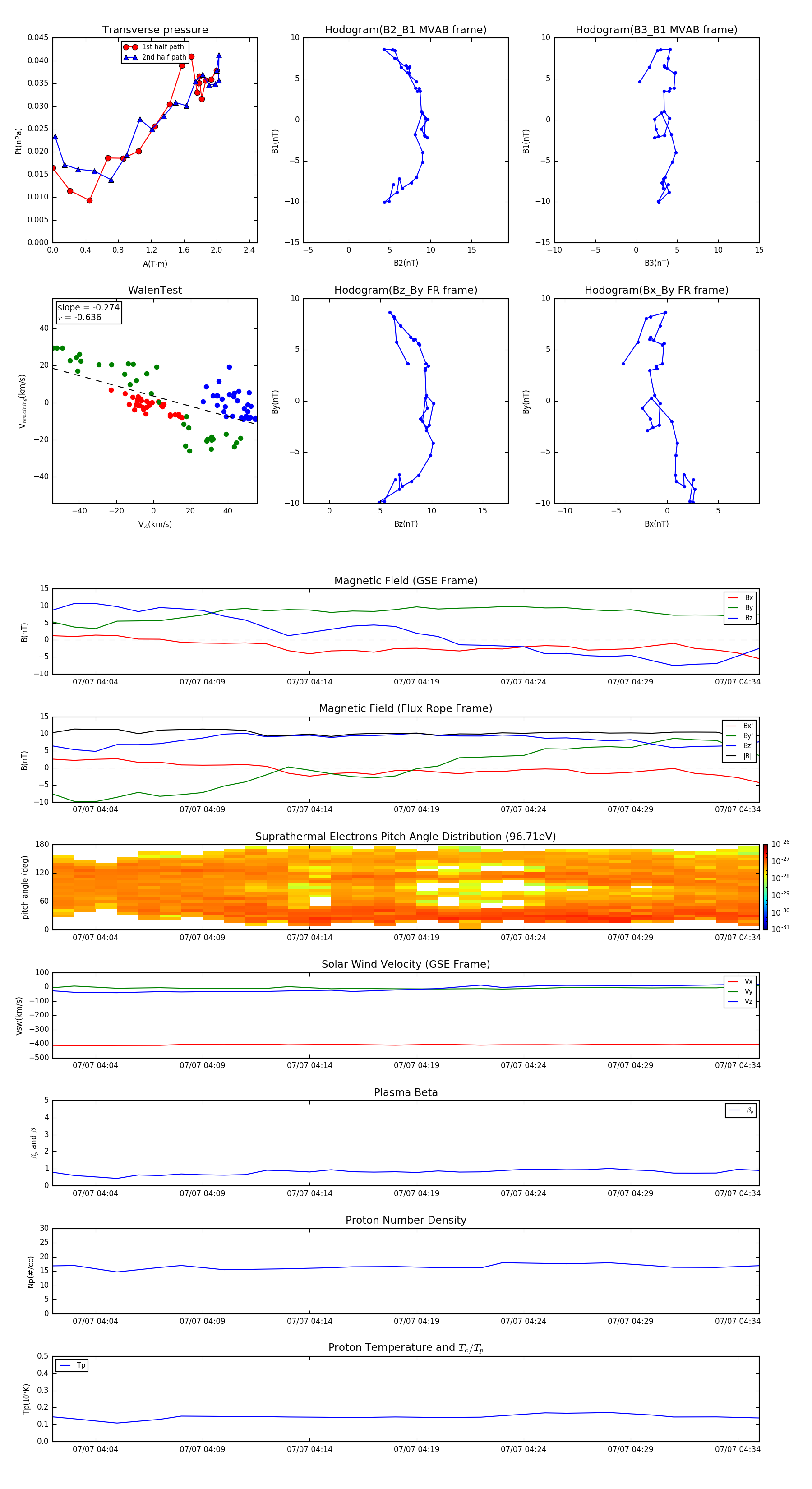Click 'Hodogram(Bz_By FR frame)' title
Screen dimensions: 812x1489
coord(406,290)
